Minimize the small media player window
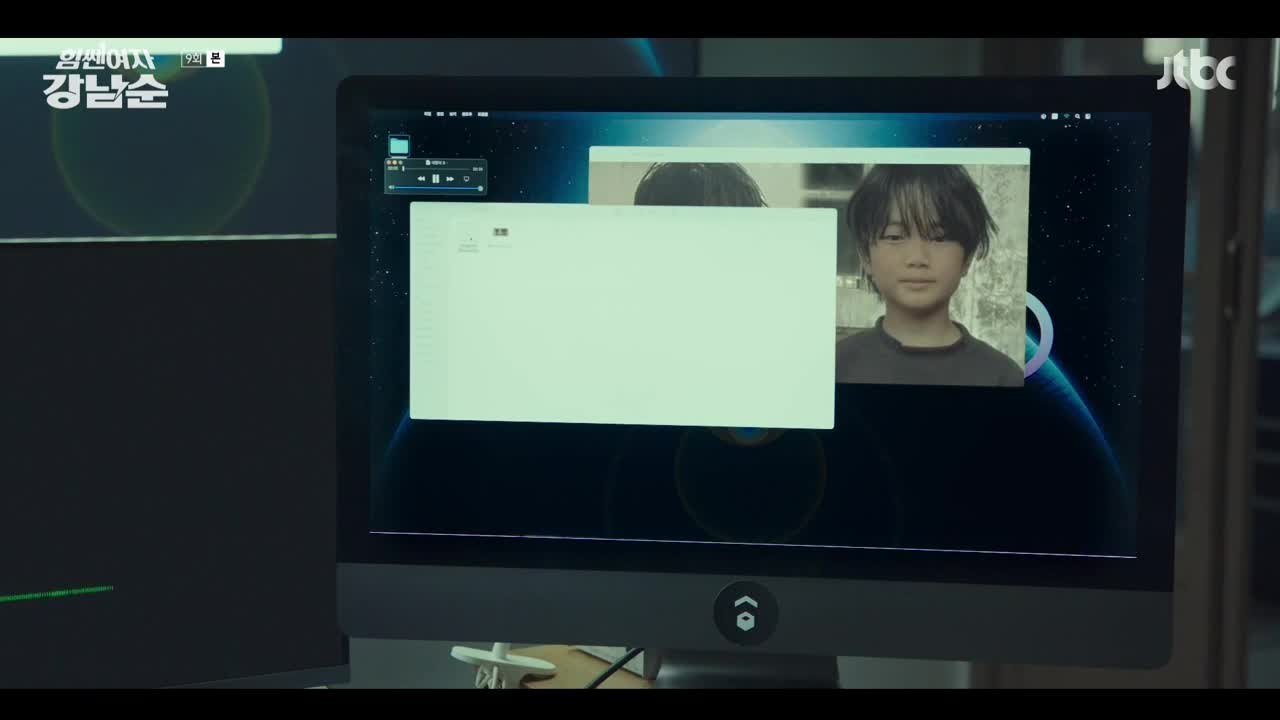This screenshot has width=1280, height=720. (x=395, y=162)
